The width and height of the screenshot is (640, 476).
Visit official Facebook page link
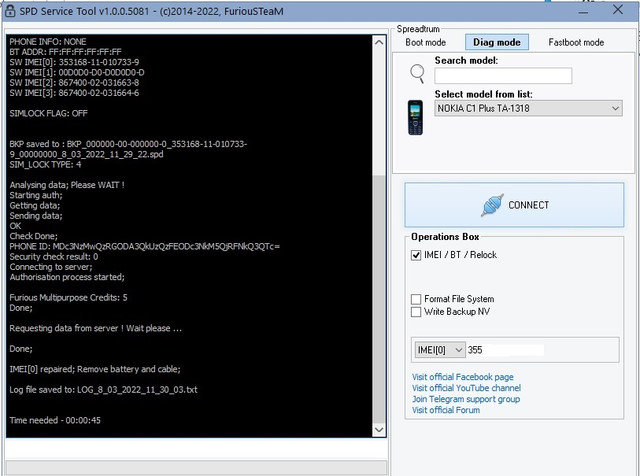coord(462,377)
